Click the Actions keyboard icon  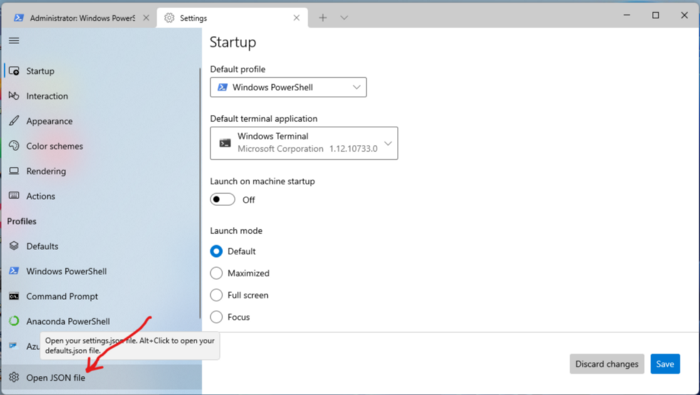tap(14, 196)
